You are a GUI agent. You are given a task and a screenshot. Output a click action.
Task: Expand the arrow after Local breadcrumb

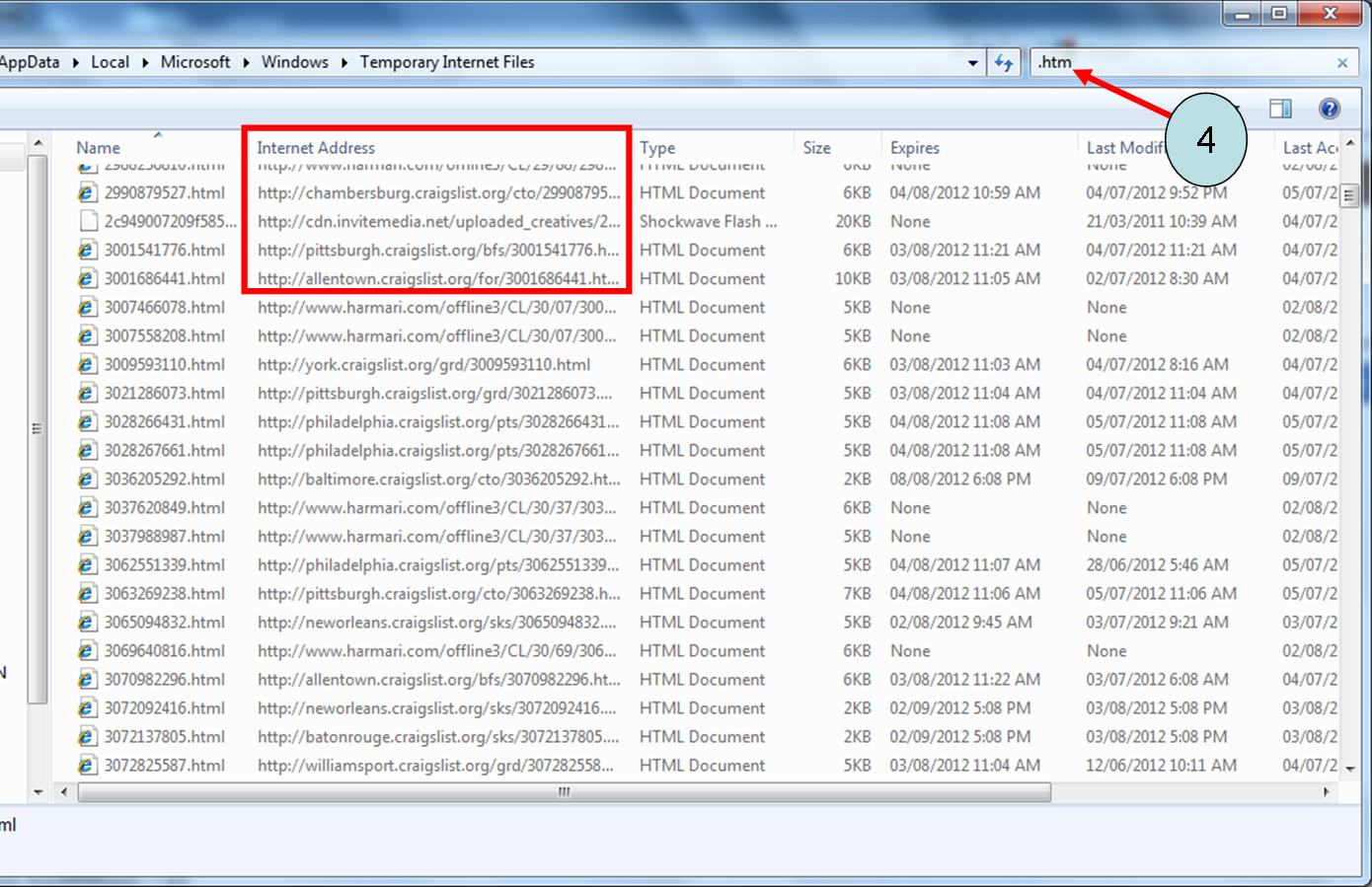(145, 62)
